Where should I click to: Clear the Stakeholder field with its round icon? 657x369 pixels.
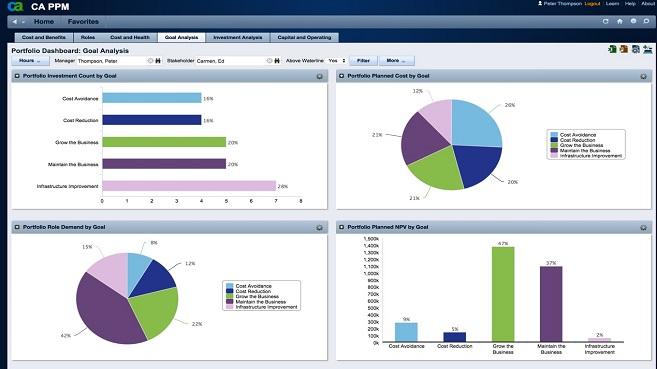269,61
